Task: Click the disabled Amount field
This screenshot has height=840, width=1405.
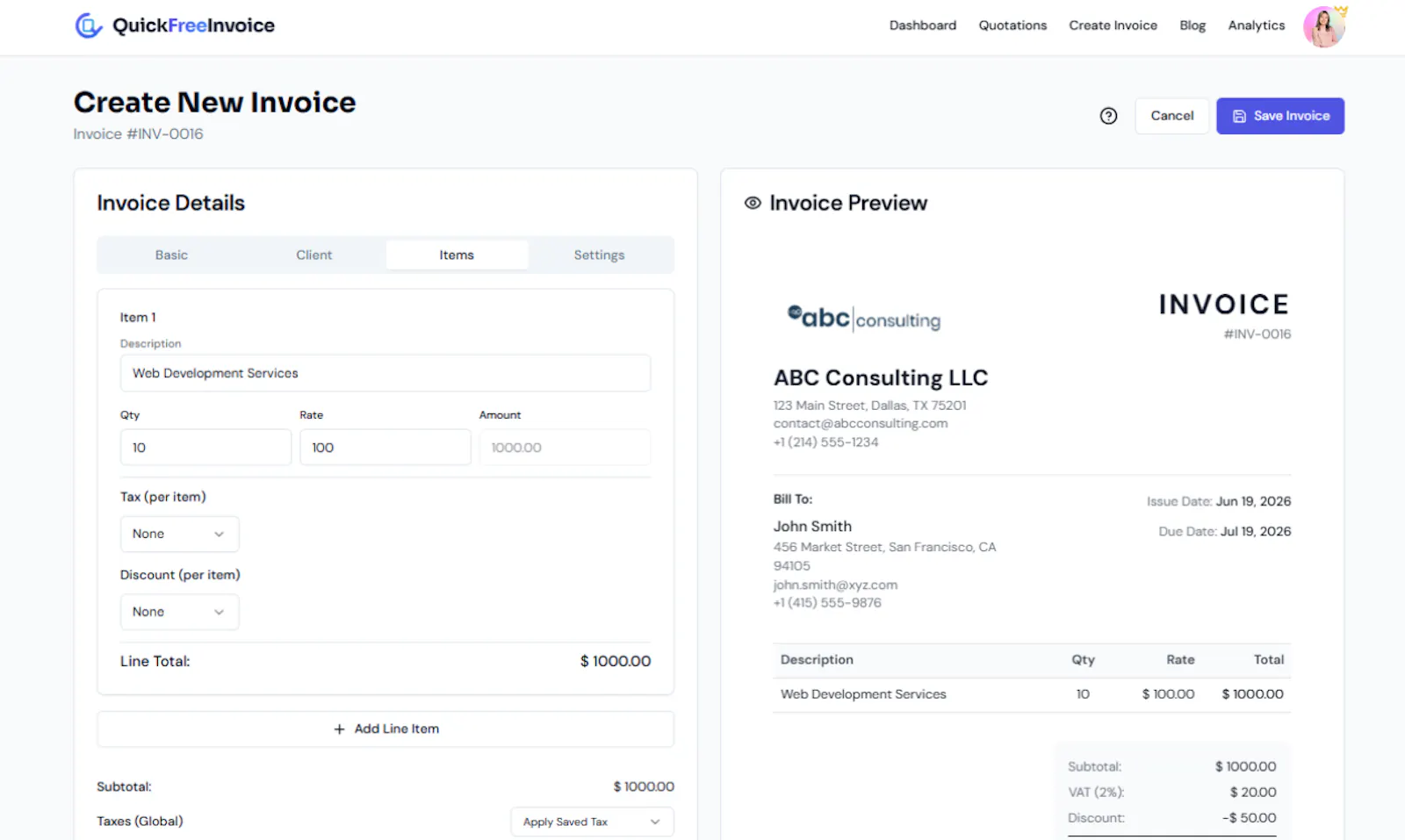Action: 565,448
